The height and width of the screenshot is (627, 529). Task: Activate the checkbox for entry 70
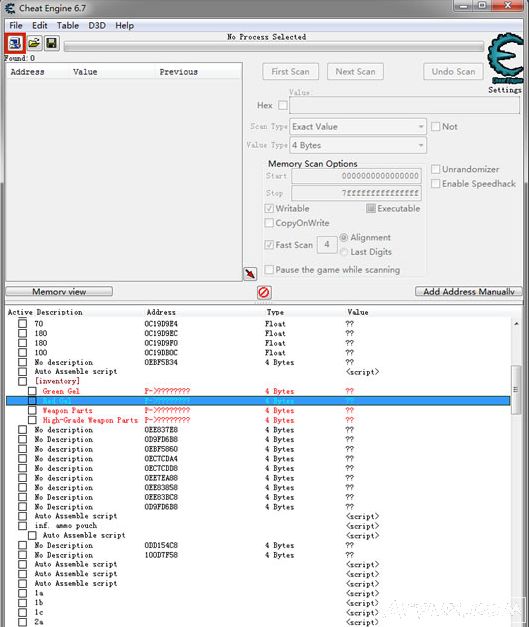(23, 323)
